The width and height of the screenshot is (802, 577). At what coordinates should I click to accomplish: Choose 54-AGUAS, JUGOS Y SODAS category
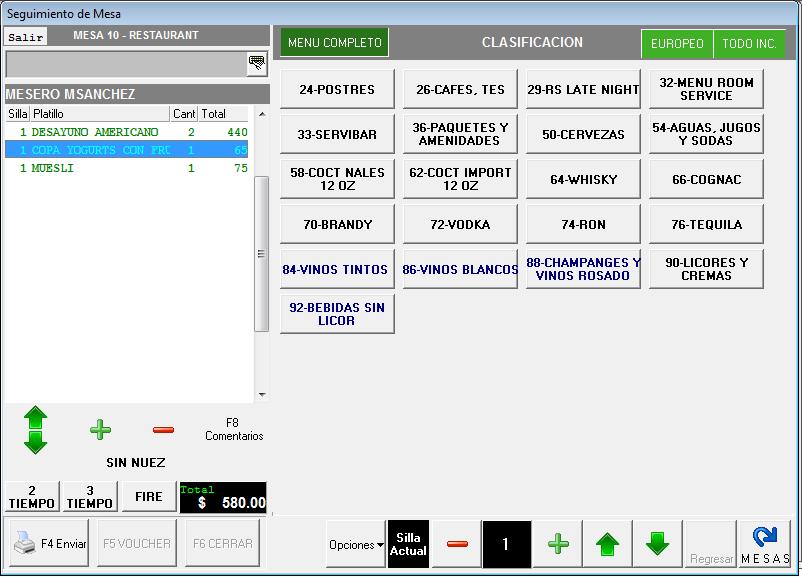pyautogui.click(x=706, y=135)
